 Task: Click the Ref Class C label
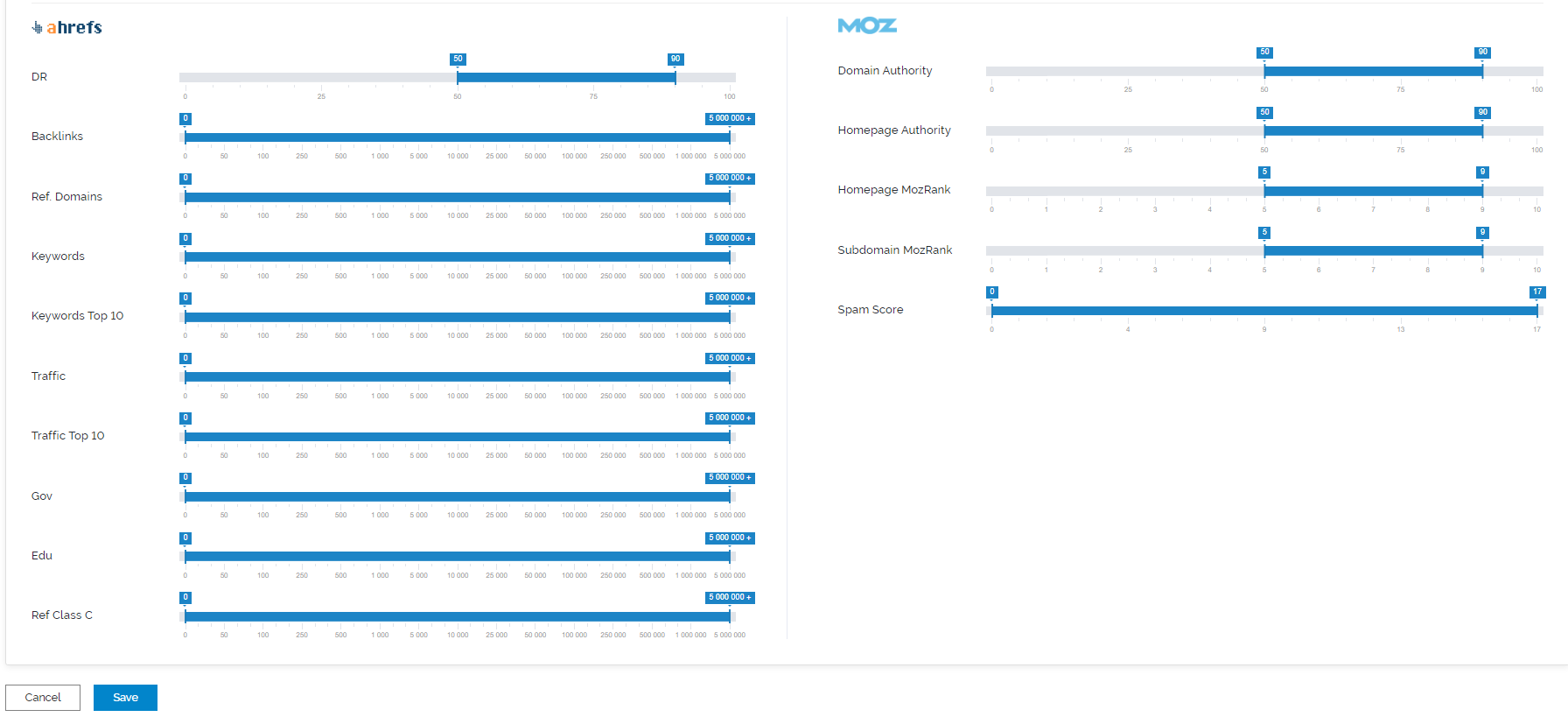(x=61, y=615)
